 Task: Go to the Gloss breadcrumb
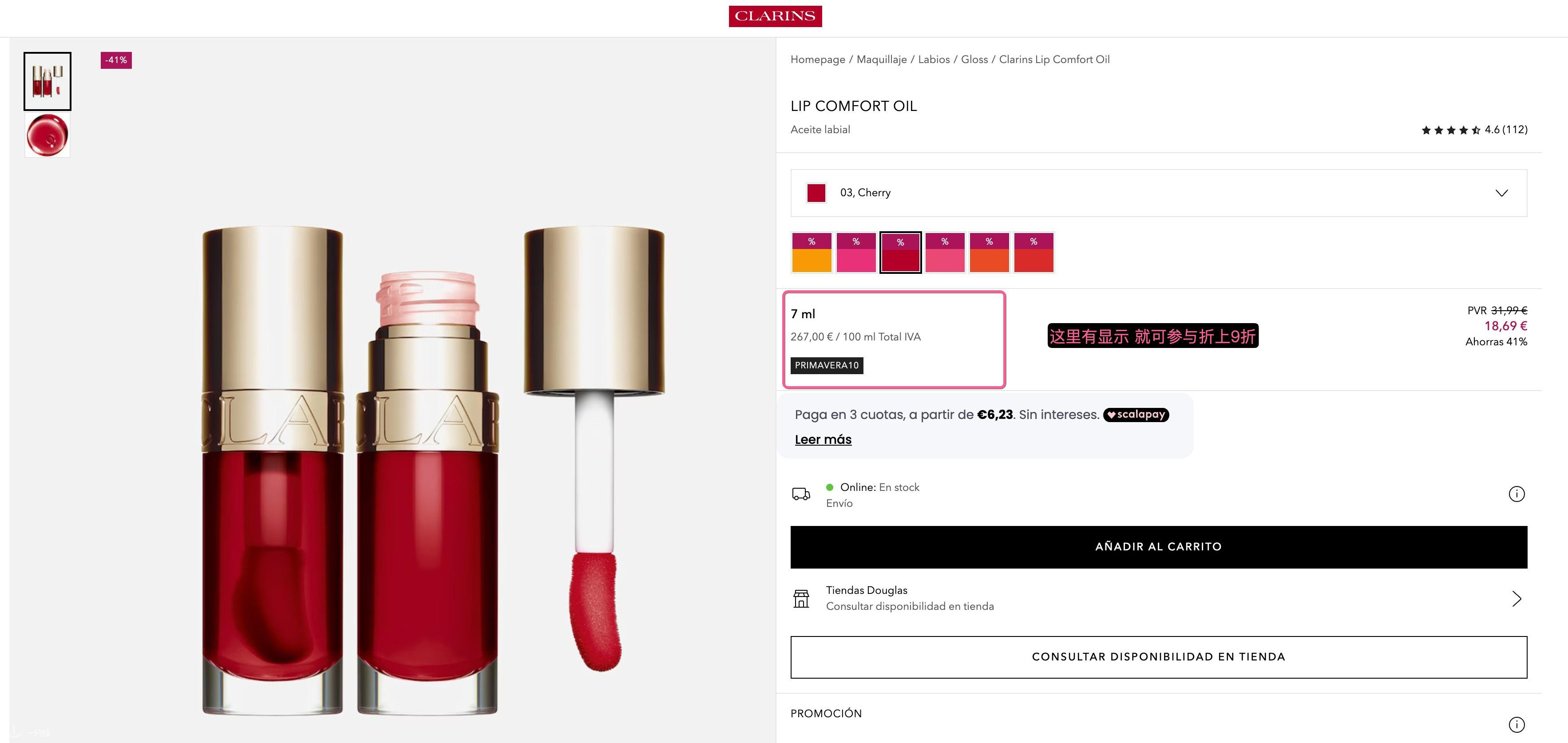pyautogui.click(x=974, y=59)
